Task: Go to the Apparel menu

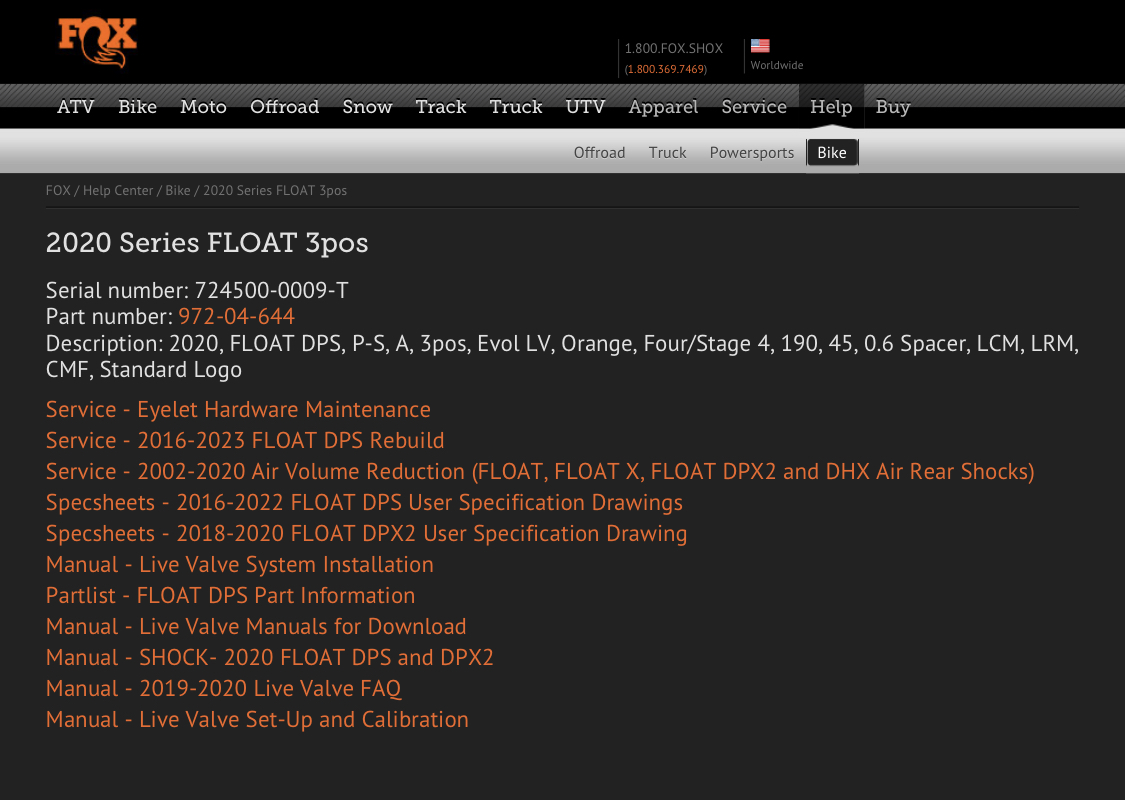Action: [x=663, y=107]
